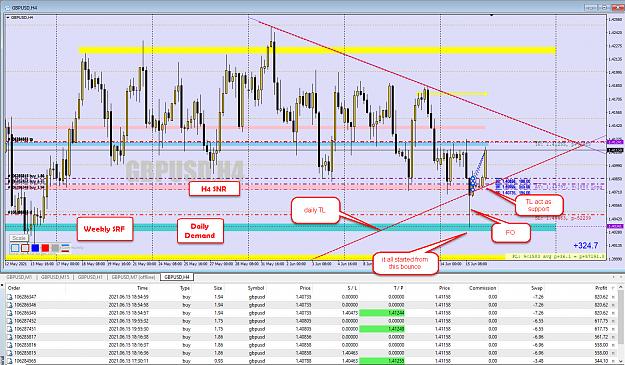The image size is (625, 365).
Task: Pick the blue color swatch on chart
Action: pyautogui.click(x=35, y=248)
